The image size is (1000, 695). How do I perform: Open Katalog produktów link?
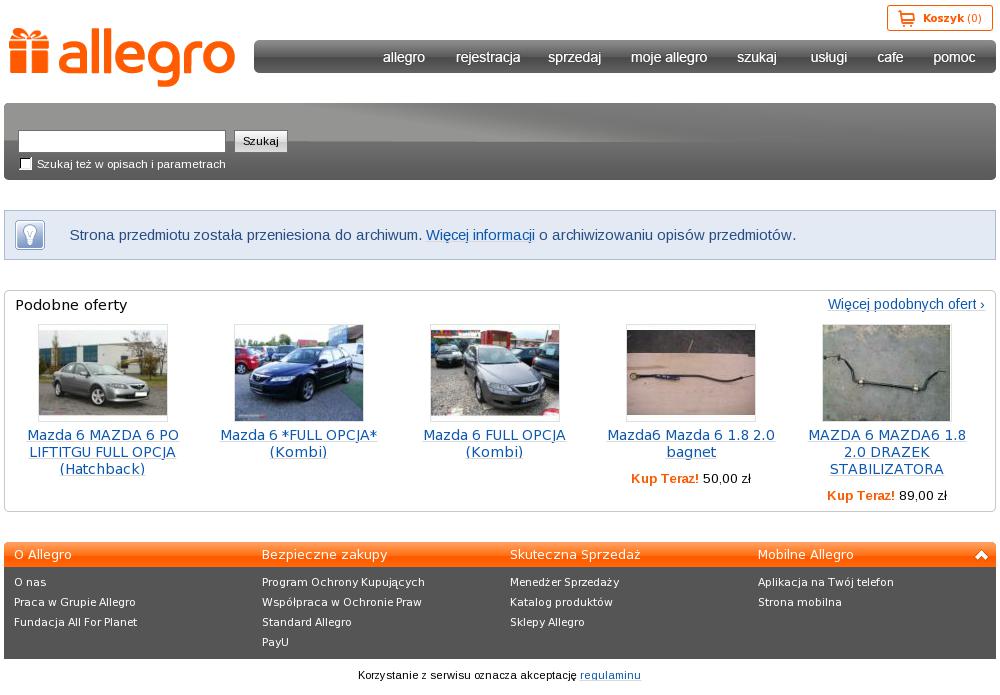(x=561, y=603)
